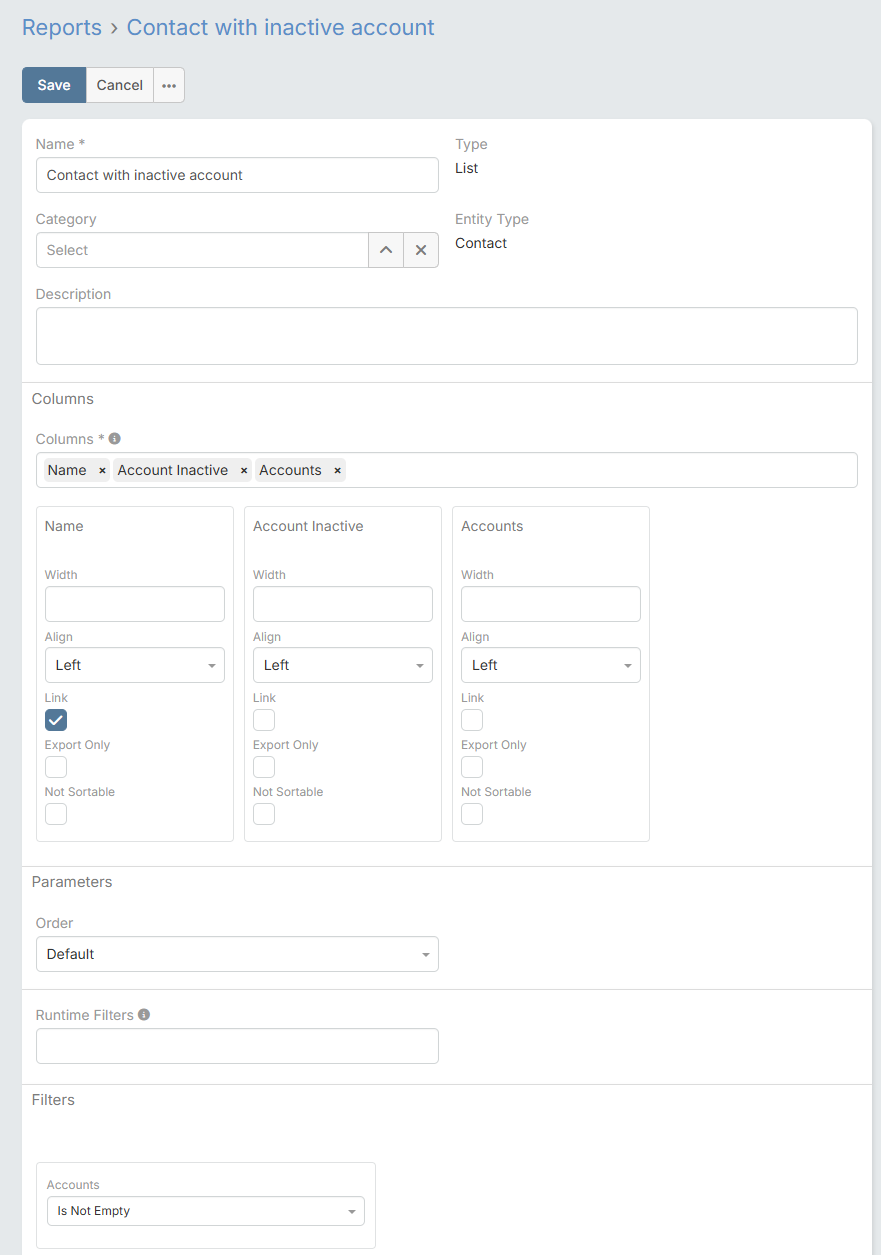
Task: Click the Runtime Filters info icon
Action: [144, 1015]
